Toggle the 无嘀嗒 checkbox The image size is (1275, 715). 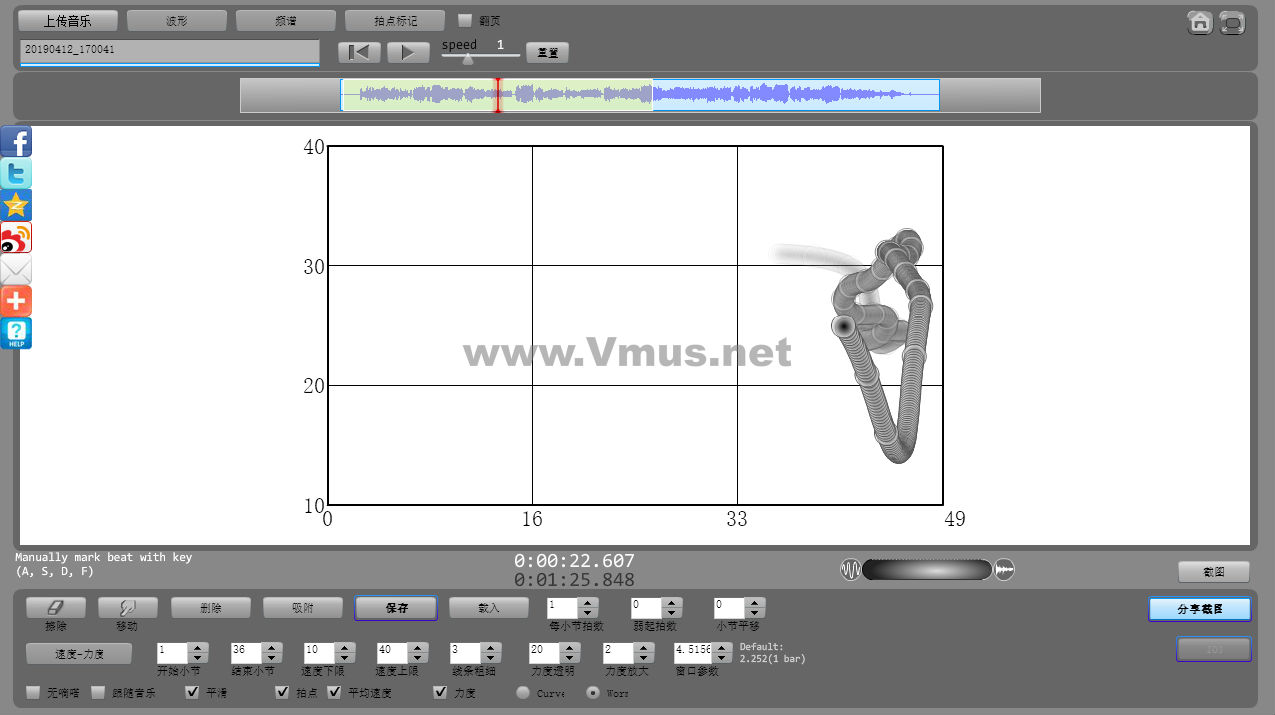coord(33,692)
